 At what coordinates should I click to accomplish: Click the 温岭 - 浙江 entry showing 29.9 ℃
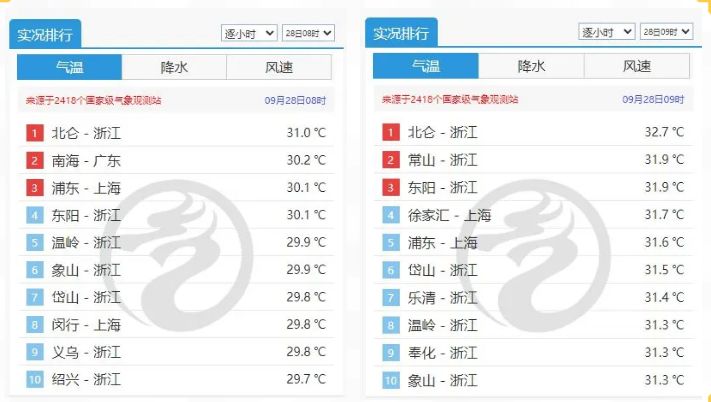(86, 243)
